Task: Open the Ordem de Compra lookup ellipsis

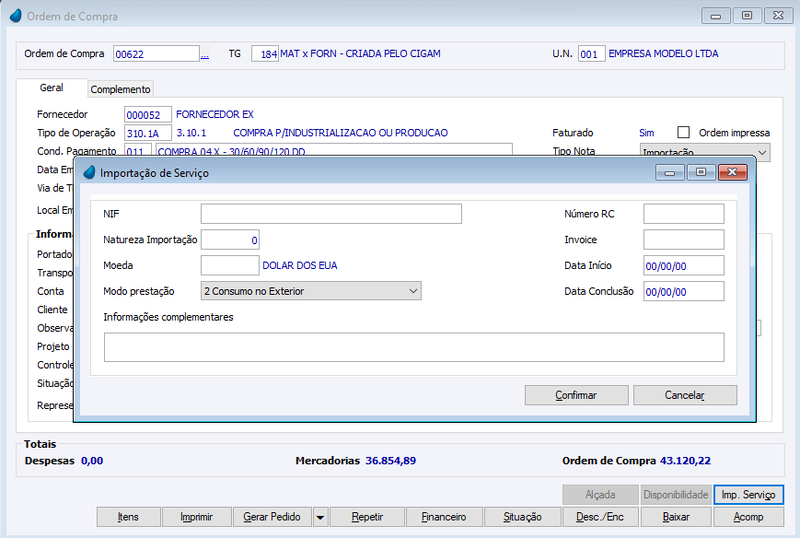Action: [205, 54]
